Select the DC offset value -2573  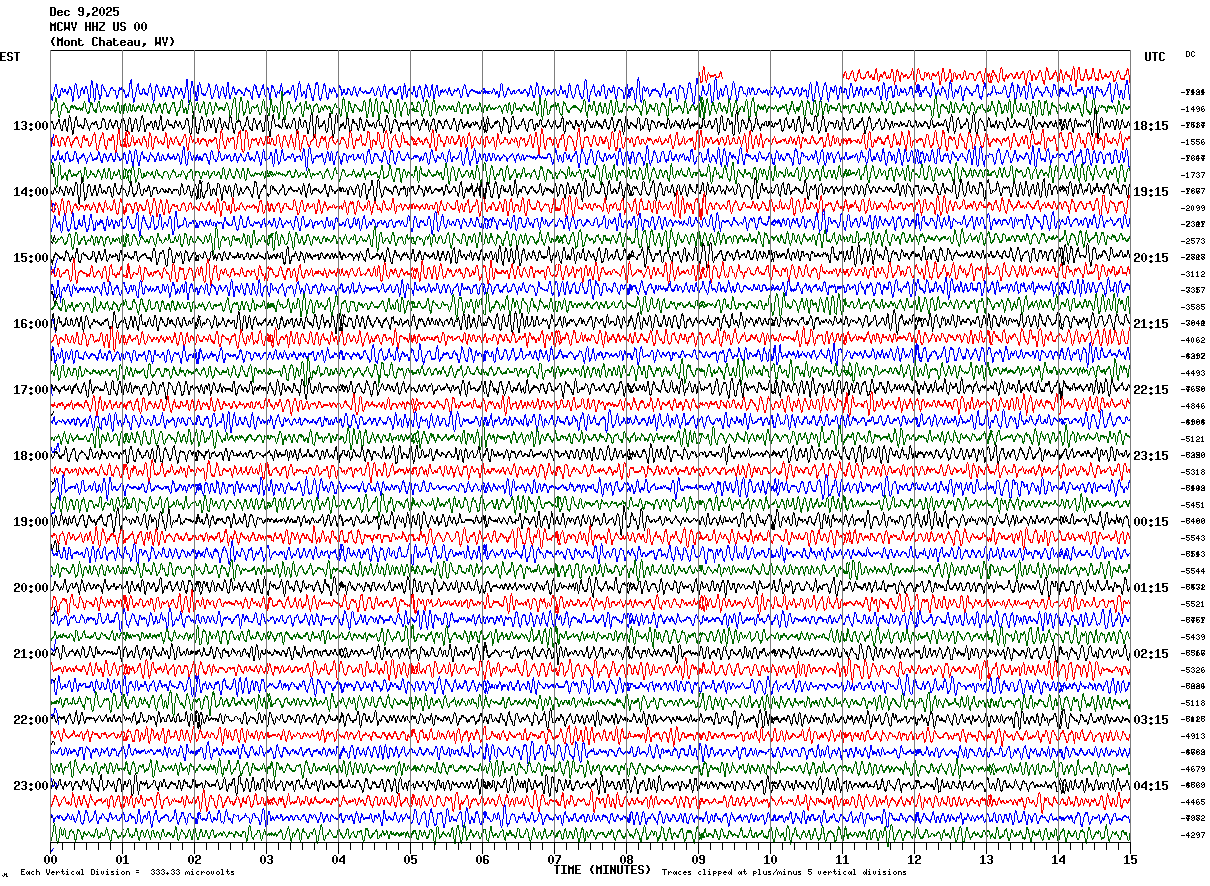(x=1194, y=241)
